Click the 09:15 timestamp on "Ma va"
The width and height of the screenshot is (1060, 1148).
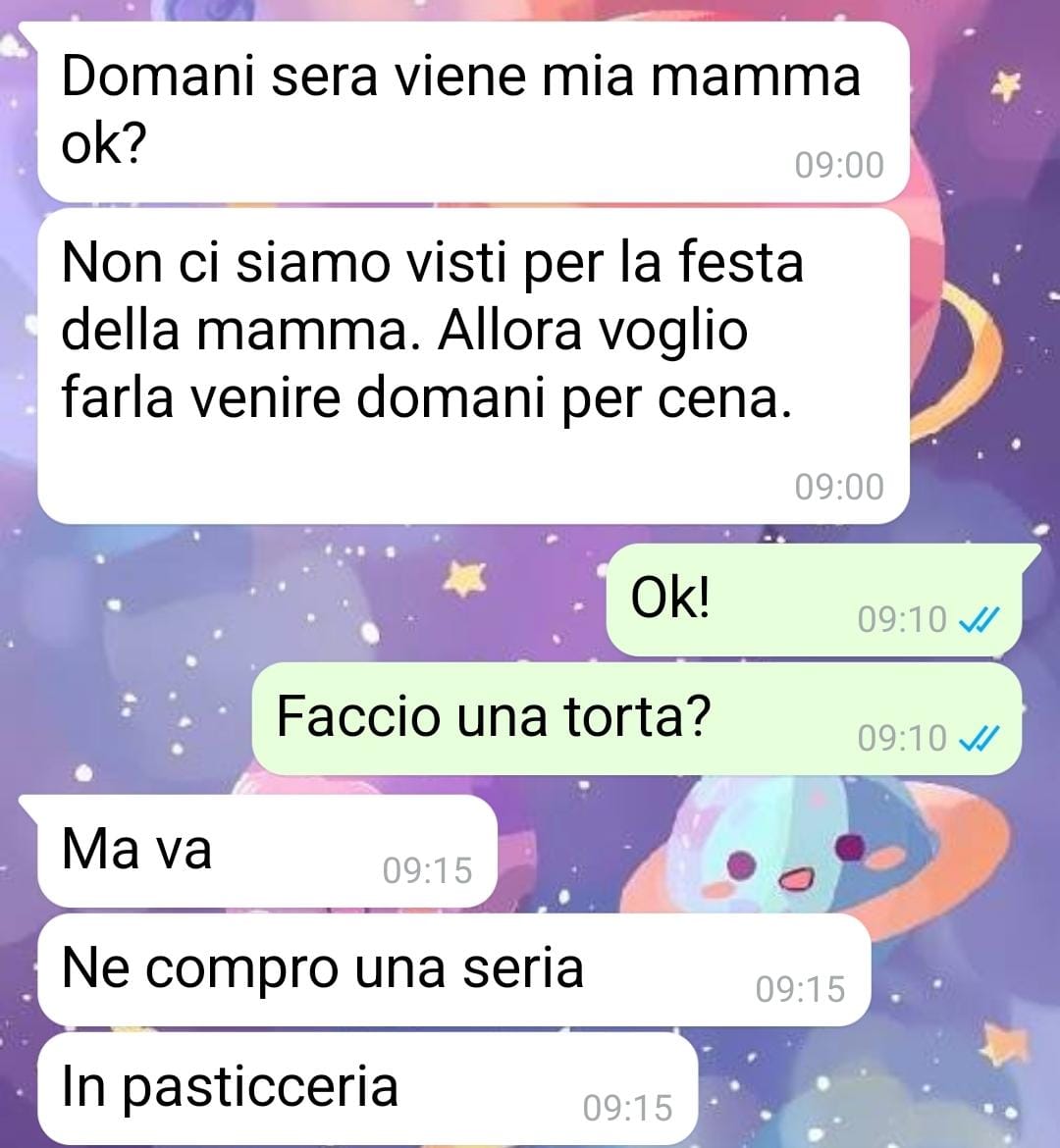pos(428,871)
